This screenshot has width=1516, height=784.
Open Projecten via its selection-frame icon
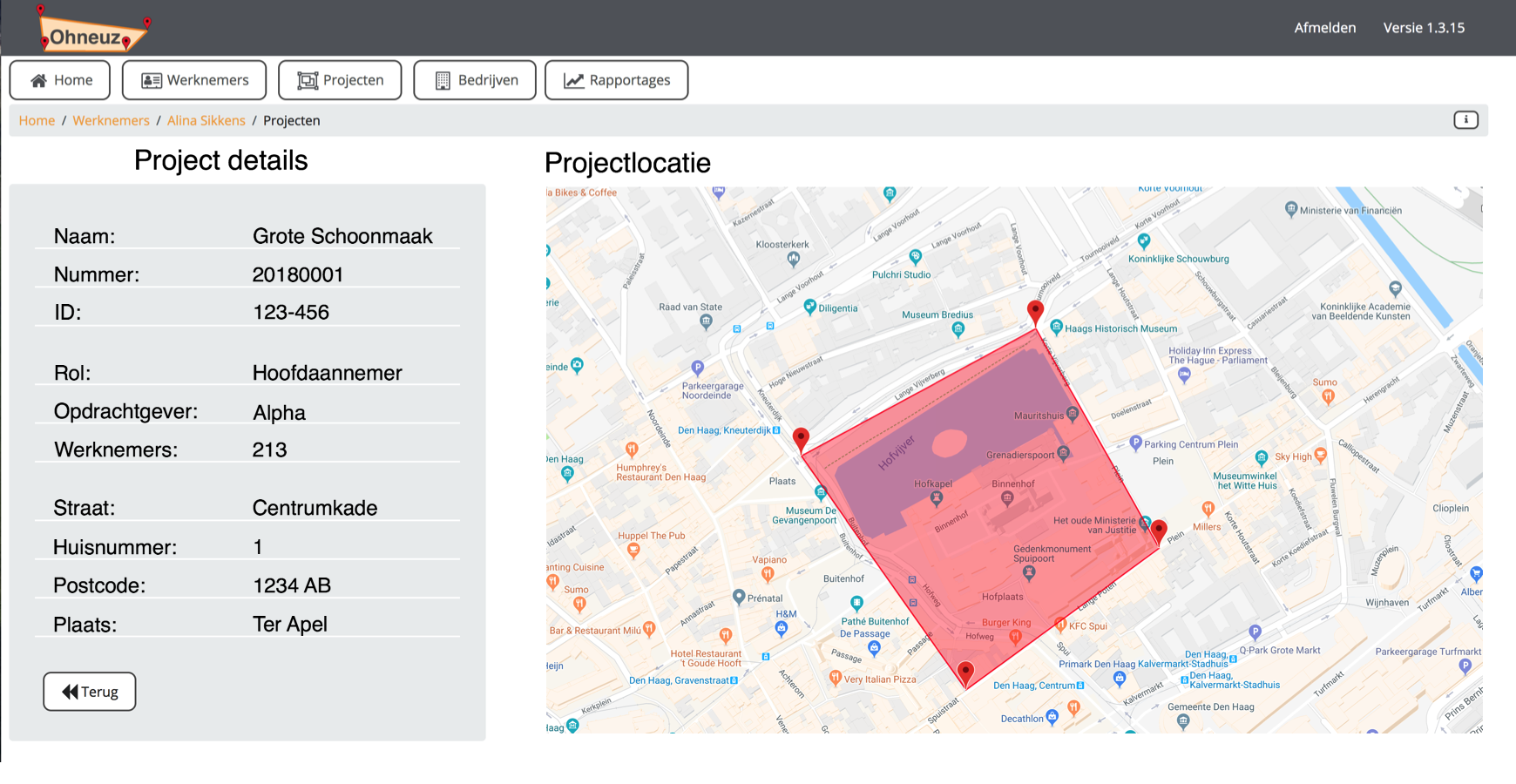(308, 79)
